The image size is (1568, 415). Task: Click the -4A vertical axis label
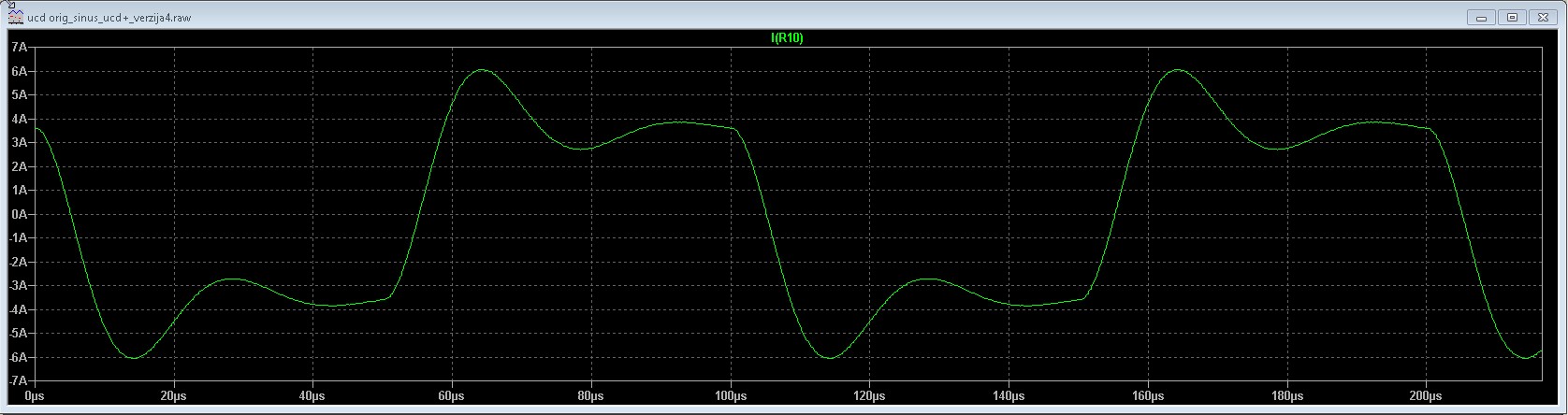[x=16, y=309]
